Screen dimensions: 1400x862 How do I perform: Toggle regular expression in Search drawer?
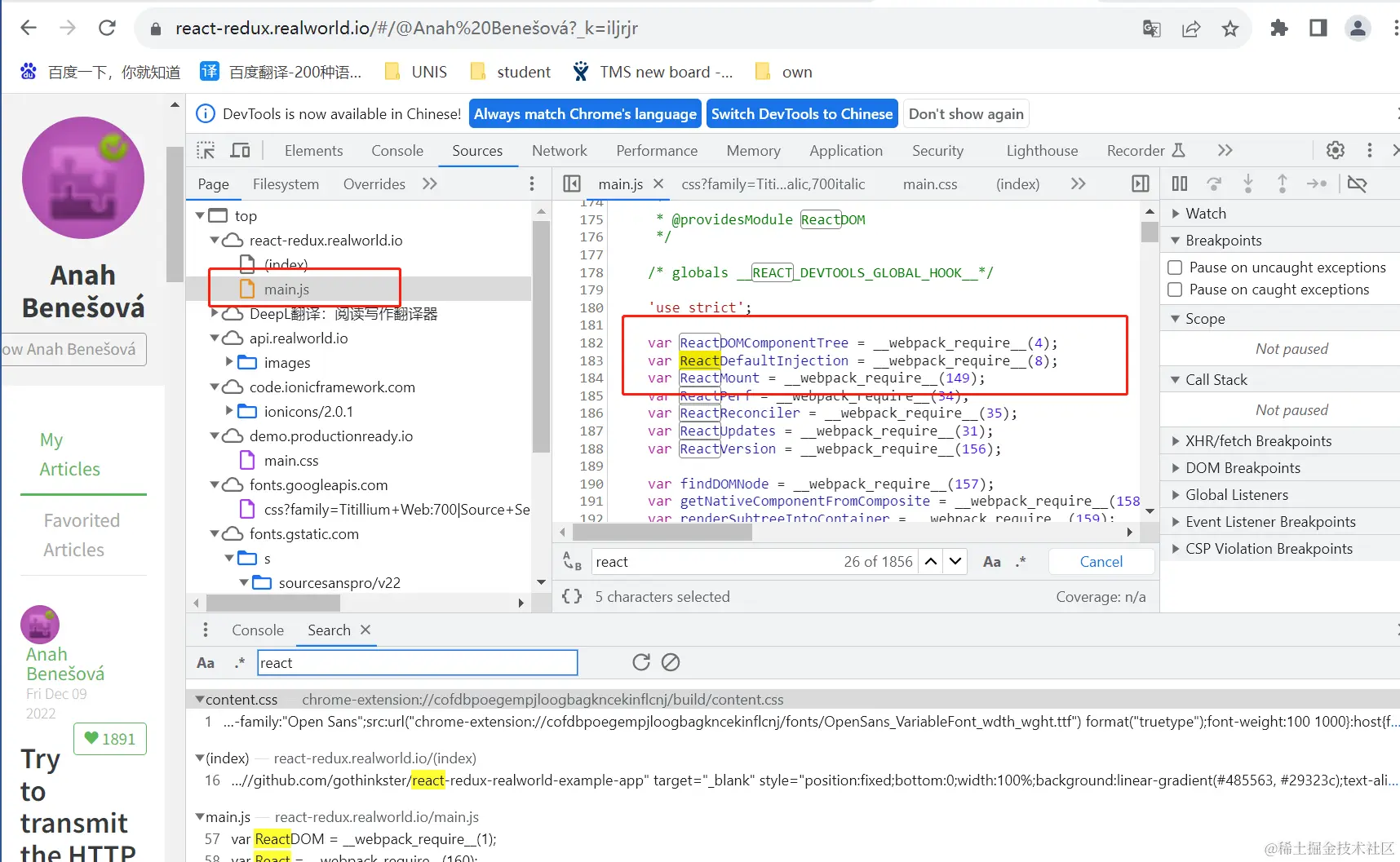click(x=240, y=663)
